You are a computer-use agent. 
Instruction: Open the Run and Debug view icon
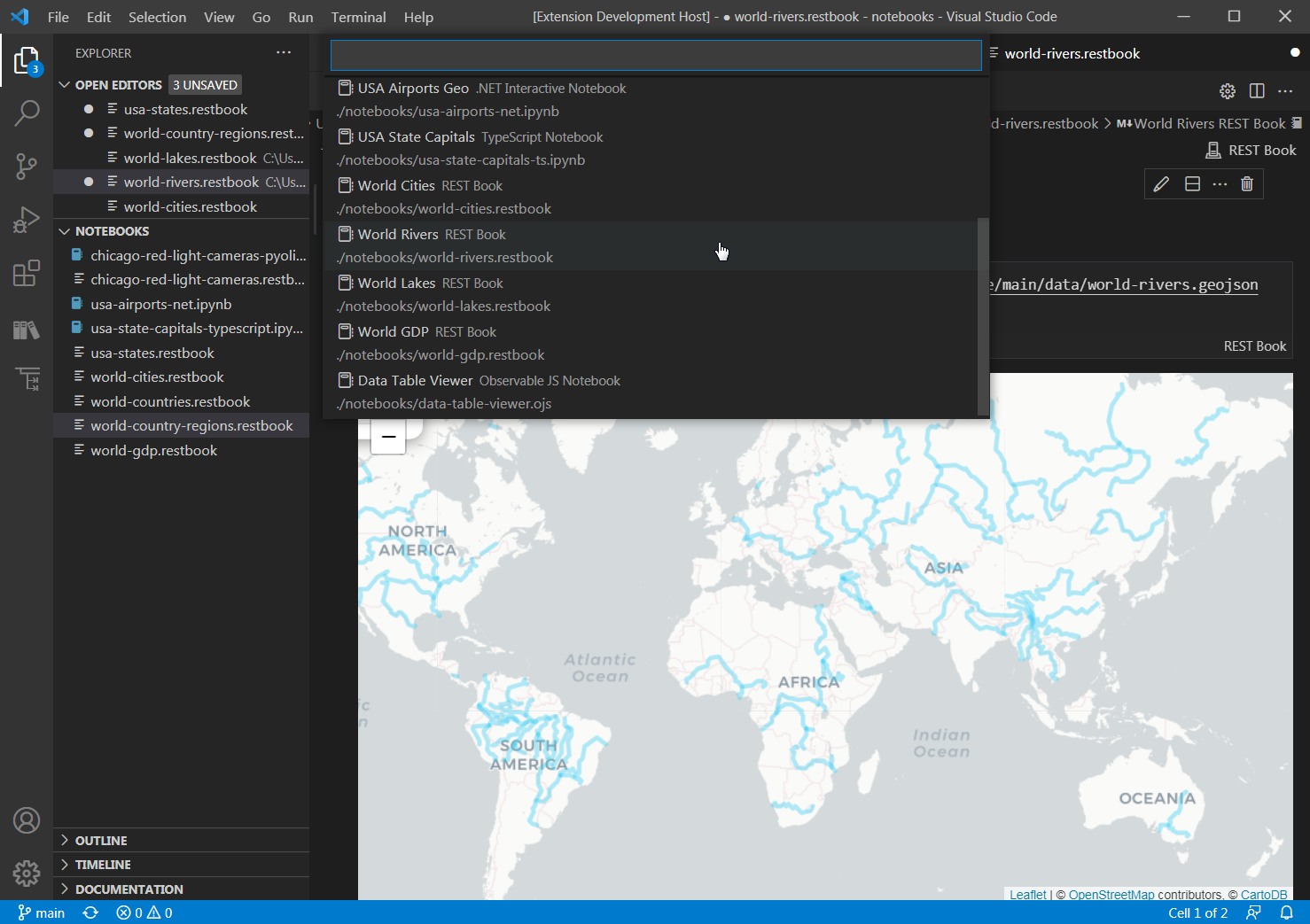(x=27, y=219)
